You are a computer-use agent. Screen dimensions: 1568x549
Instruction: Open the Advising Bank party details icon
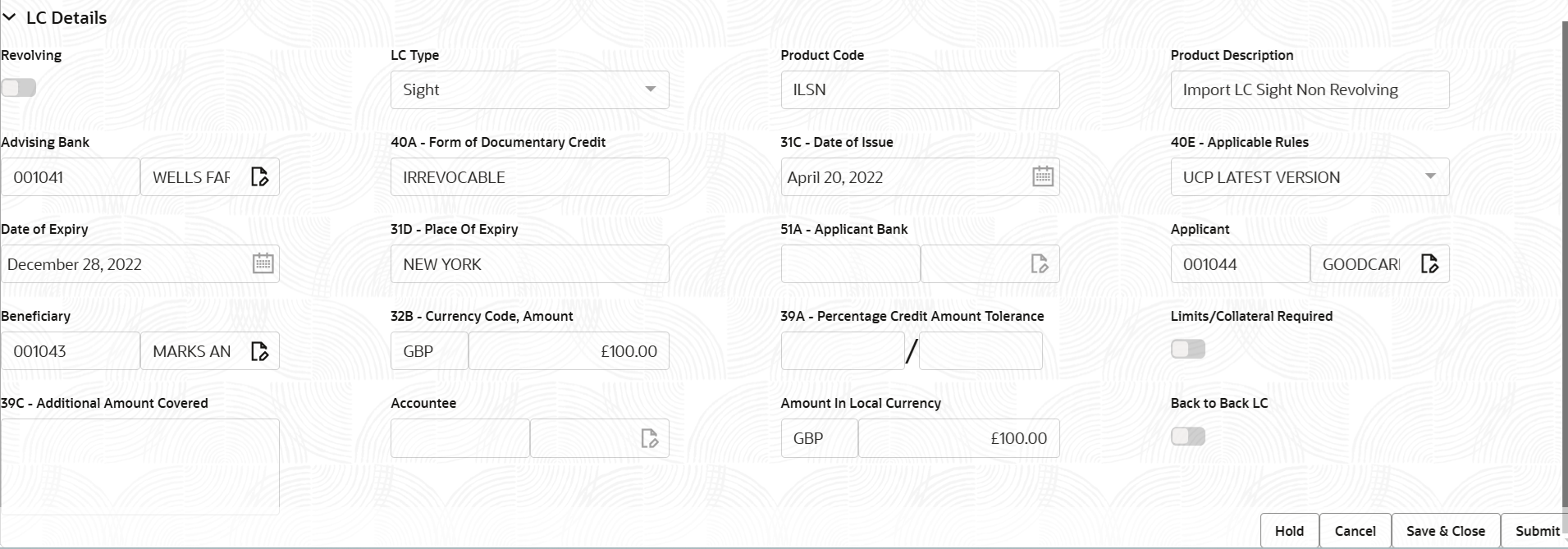pyautogui.click(x=260, y=176)
